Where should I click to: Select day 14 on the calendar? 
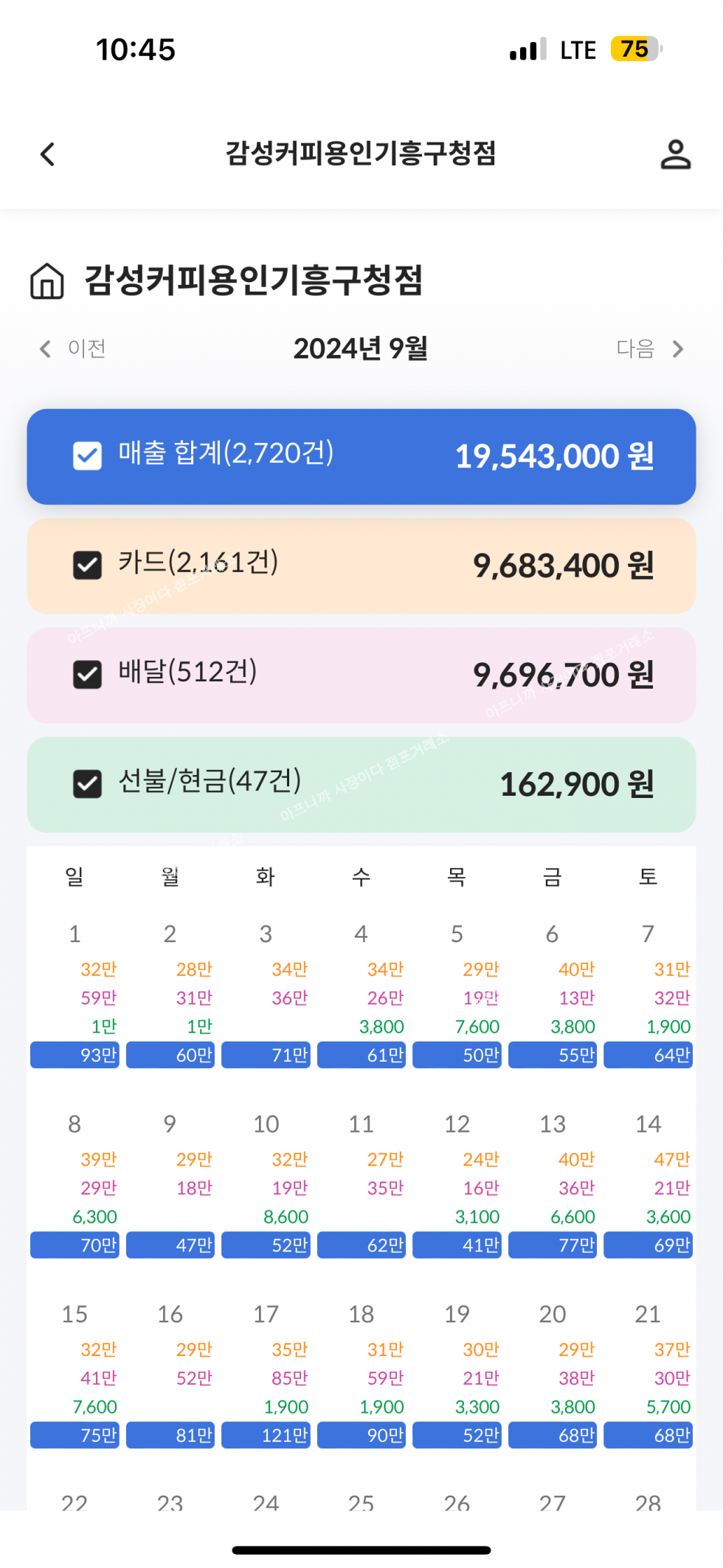point(648,1124)
